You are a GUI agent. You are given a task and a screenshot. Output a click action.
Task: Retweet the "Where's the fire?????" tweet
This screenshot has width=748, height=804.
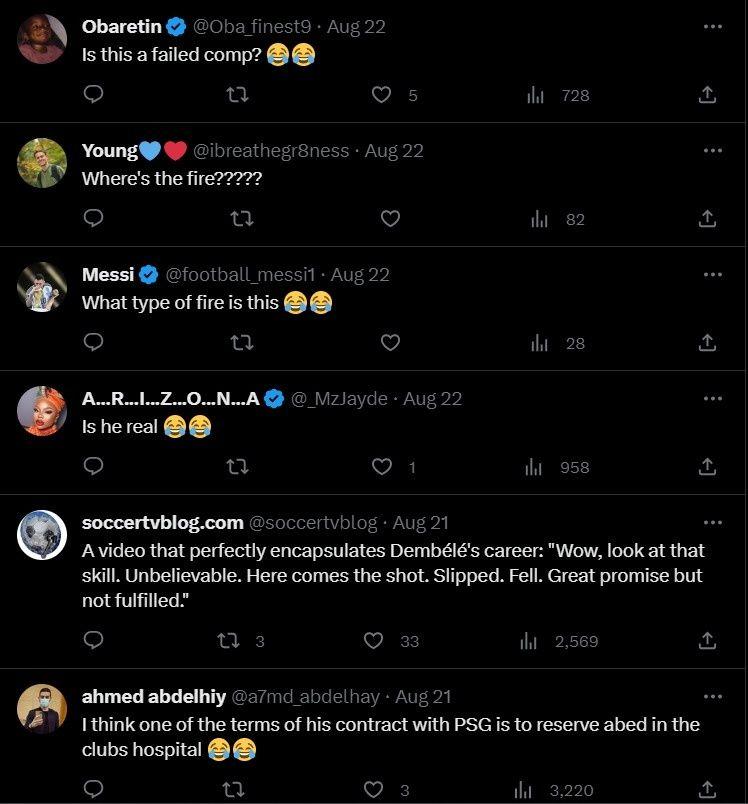[240, 219]
